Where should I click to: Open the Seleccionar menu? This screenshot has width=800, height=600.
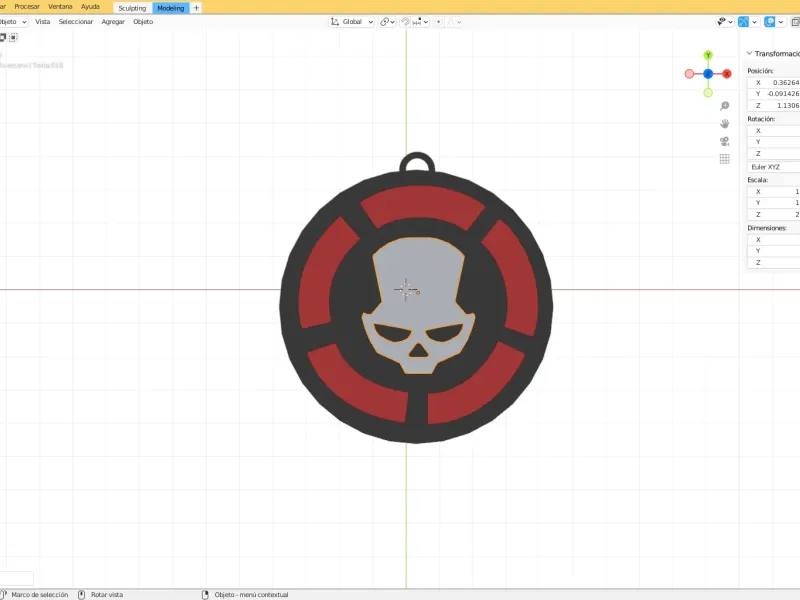[76, 22]
